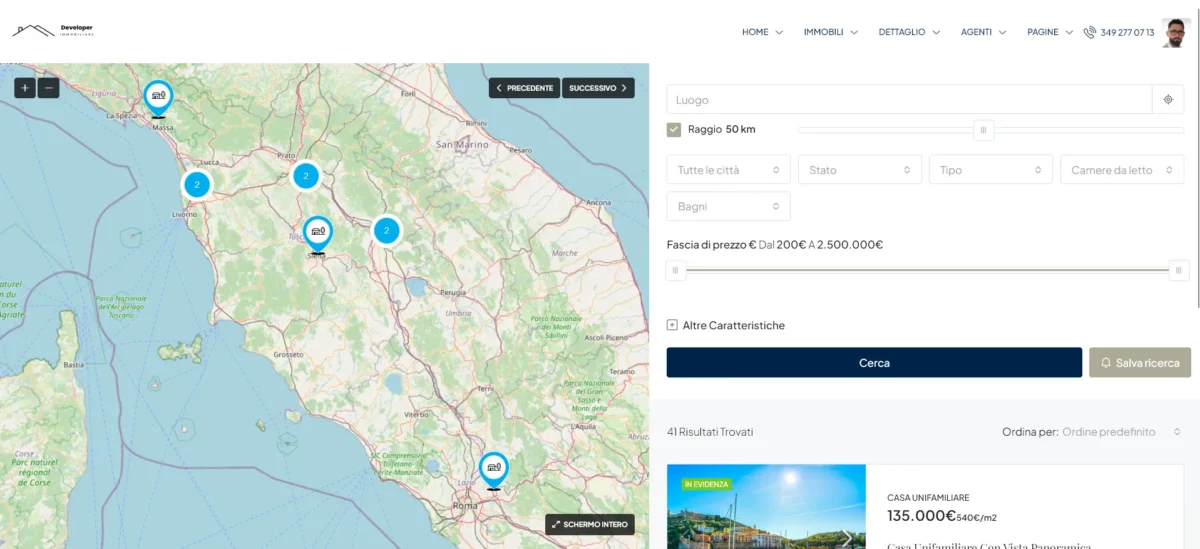Image resolution: width=1200 pixels, height=549 pixels.
Task: Open the property pin near Siena
Action: (x=317, y=235)
